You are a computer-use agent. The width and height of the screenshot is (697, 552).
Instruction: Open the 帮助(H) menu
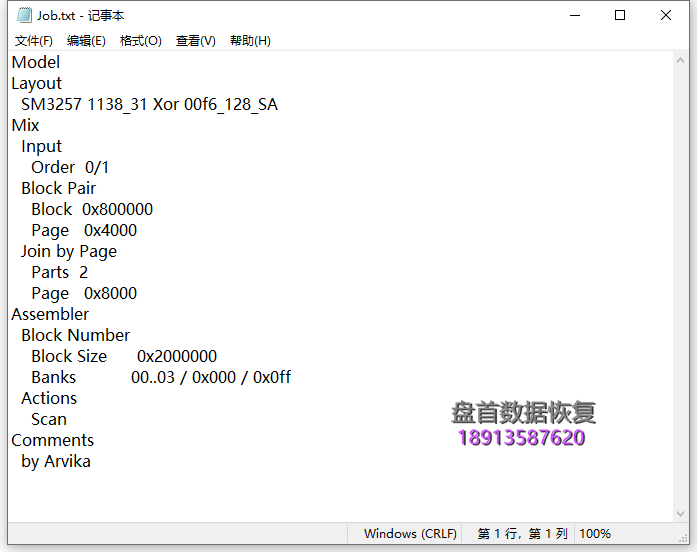point(250,41)
